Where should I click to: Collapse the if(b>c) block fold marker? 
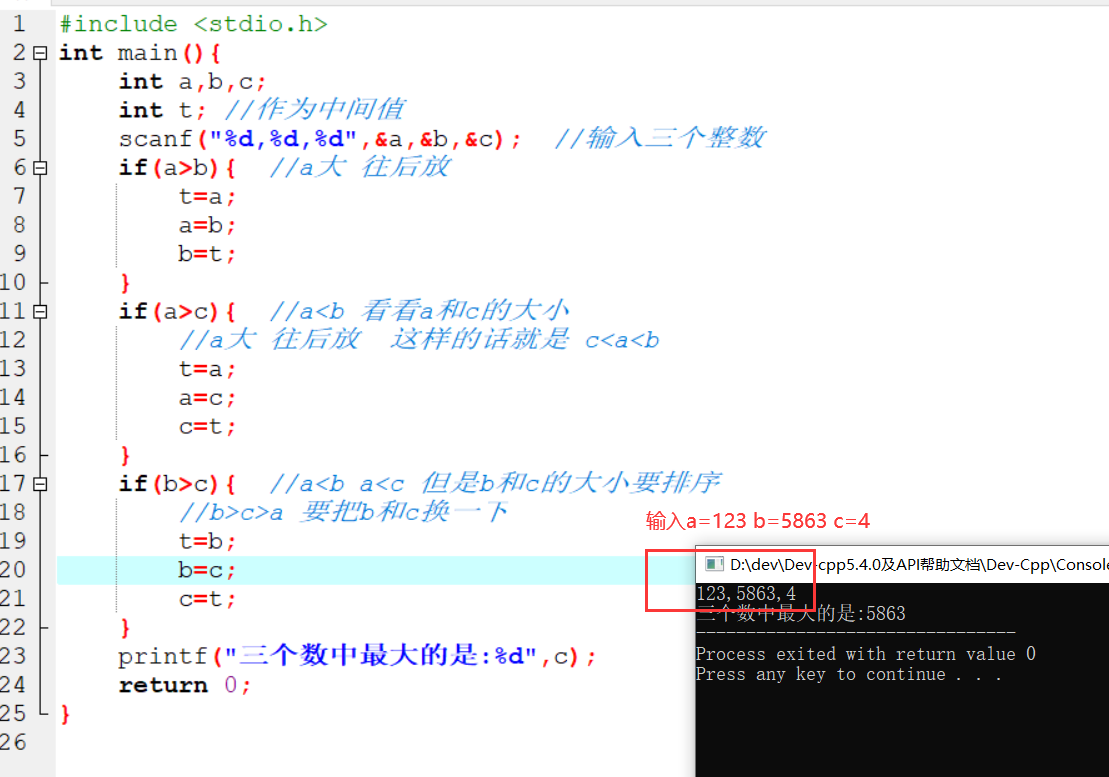click(x=40, y=484)
